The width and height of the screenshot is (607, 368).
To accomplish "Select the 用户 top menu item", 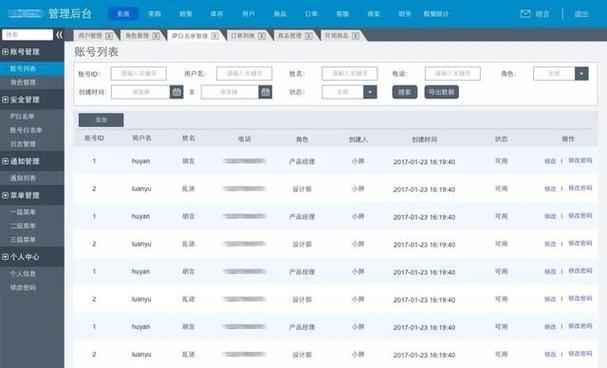I will pos(248,14).
